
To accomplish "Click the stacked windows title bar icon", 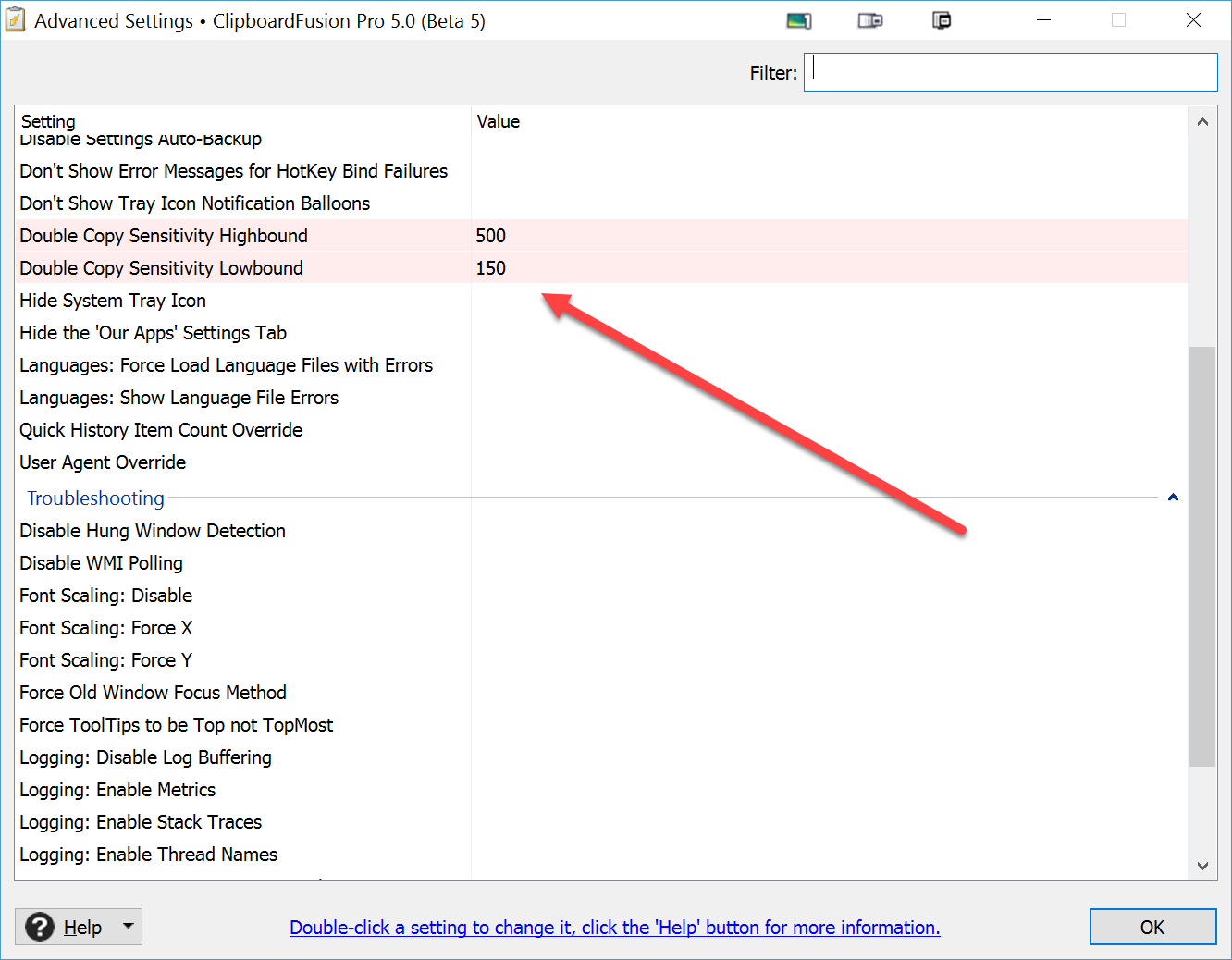I will click(x=942, y=20).
